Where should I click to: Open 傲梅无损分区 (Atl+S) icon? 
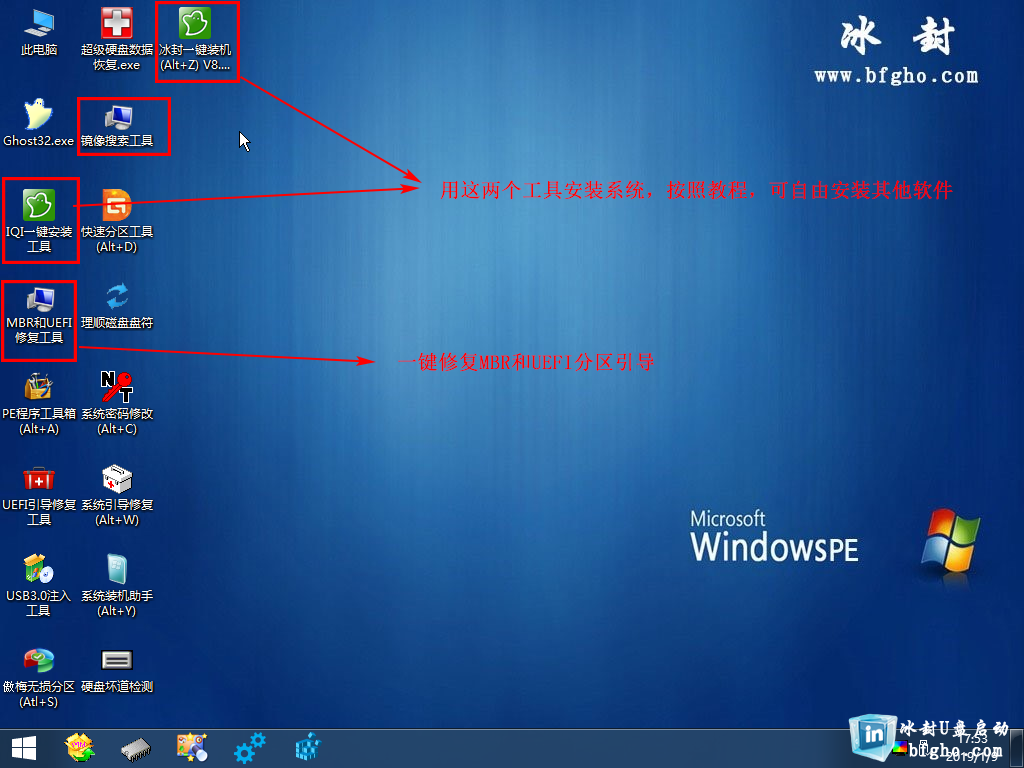tap(39, 677)
